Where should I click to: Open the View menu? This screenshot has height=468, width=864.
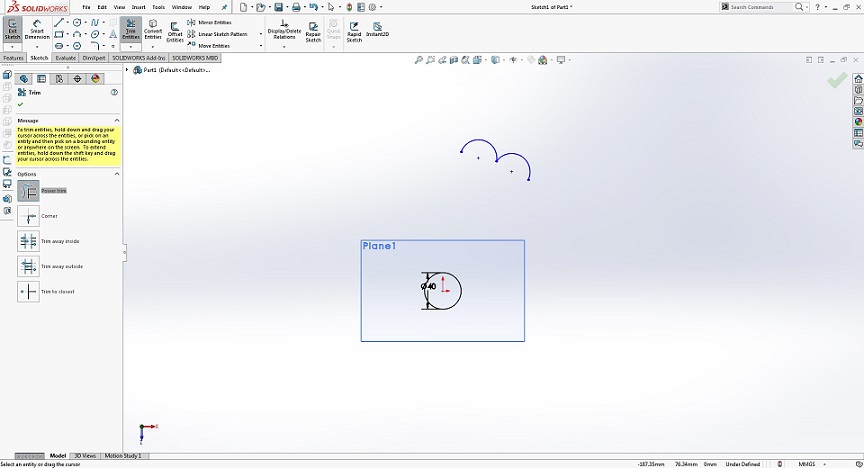[120, 7]
